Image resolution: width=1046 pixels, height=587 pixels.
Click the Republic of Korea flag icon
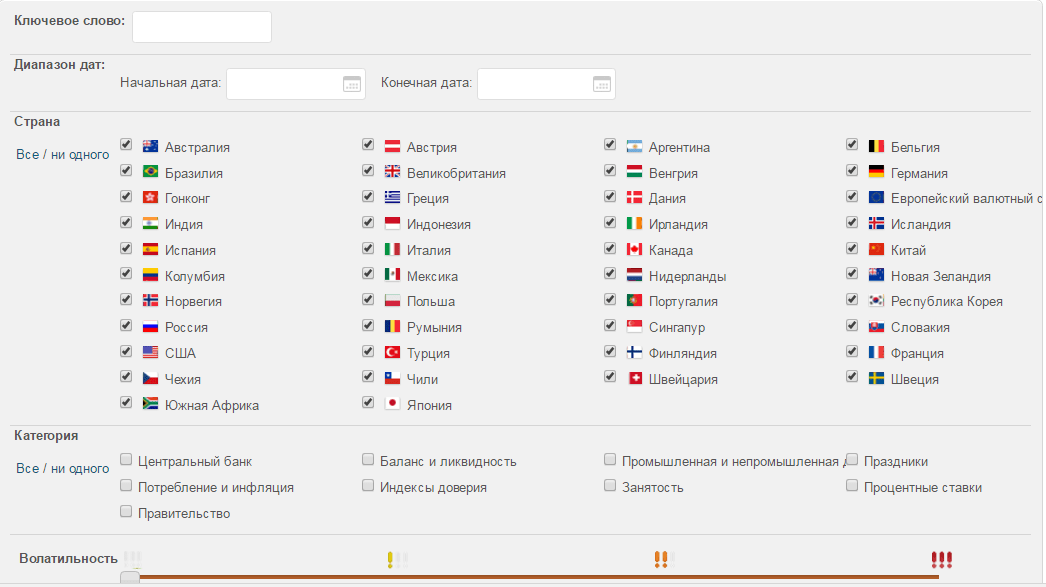coord(876,301)
